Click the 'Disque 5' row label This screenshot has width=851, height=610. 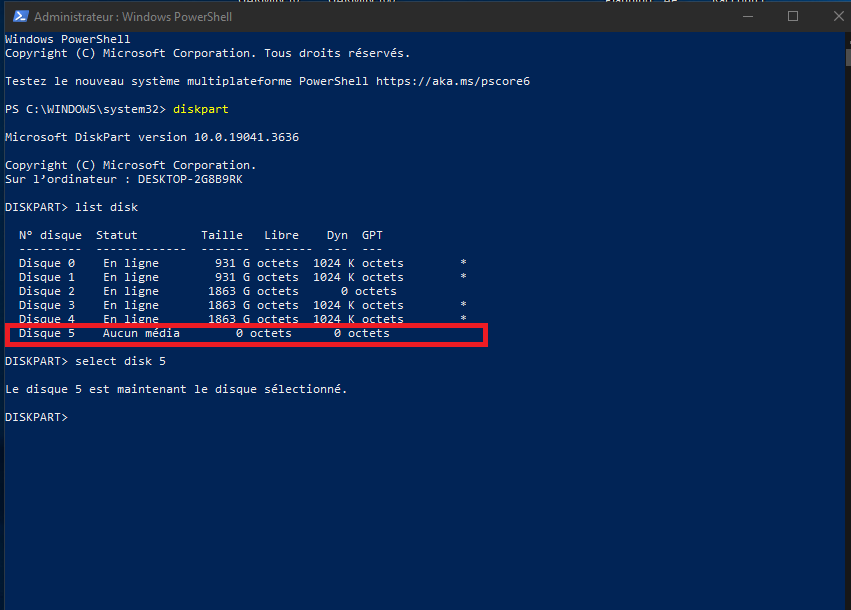coord(47,333)
